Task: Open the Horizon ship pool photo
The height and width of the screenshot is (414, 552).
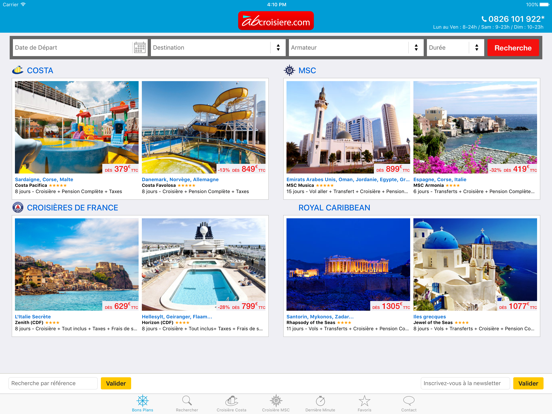Action: click(203, 264)
